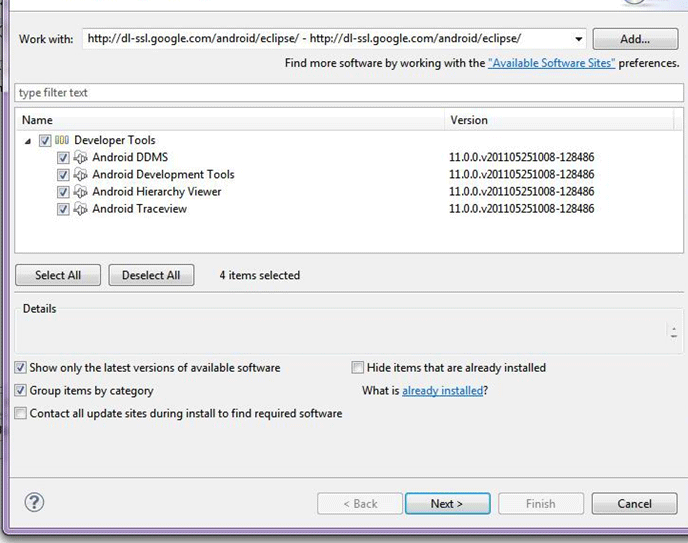Image resolution: width=688 pixels, height=543 pixels.
Task: Open the Available Software Sites link
Action: tap(552, 63)
